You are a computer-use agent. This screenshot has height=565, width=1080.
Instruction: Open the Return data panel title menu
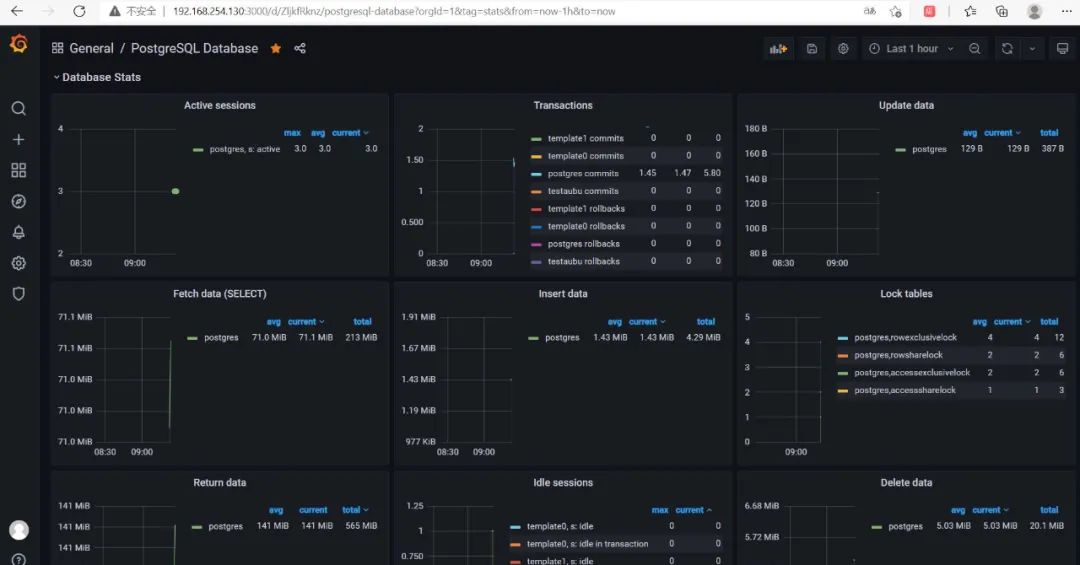pyautogui.click(x=220, y=482)
